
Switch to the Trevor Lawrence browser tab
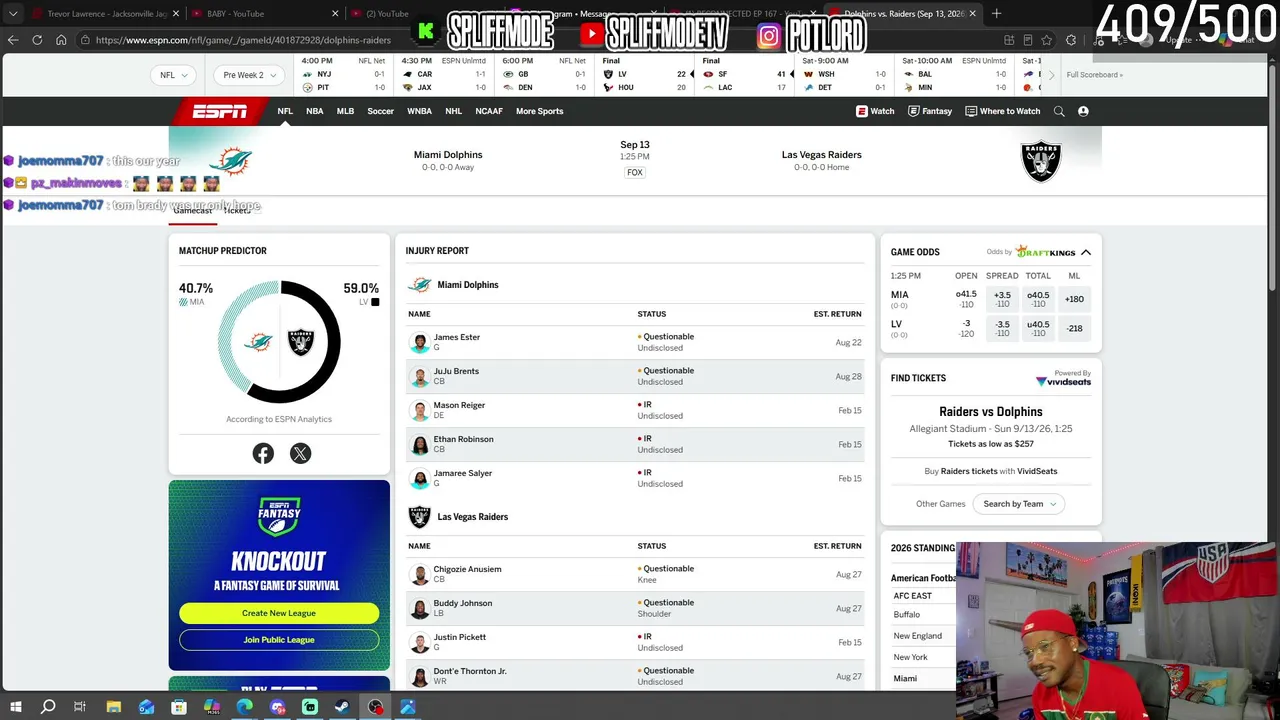(x=104, y=14)
